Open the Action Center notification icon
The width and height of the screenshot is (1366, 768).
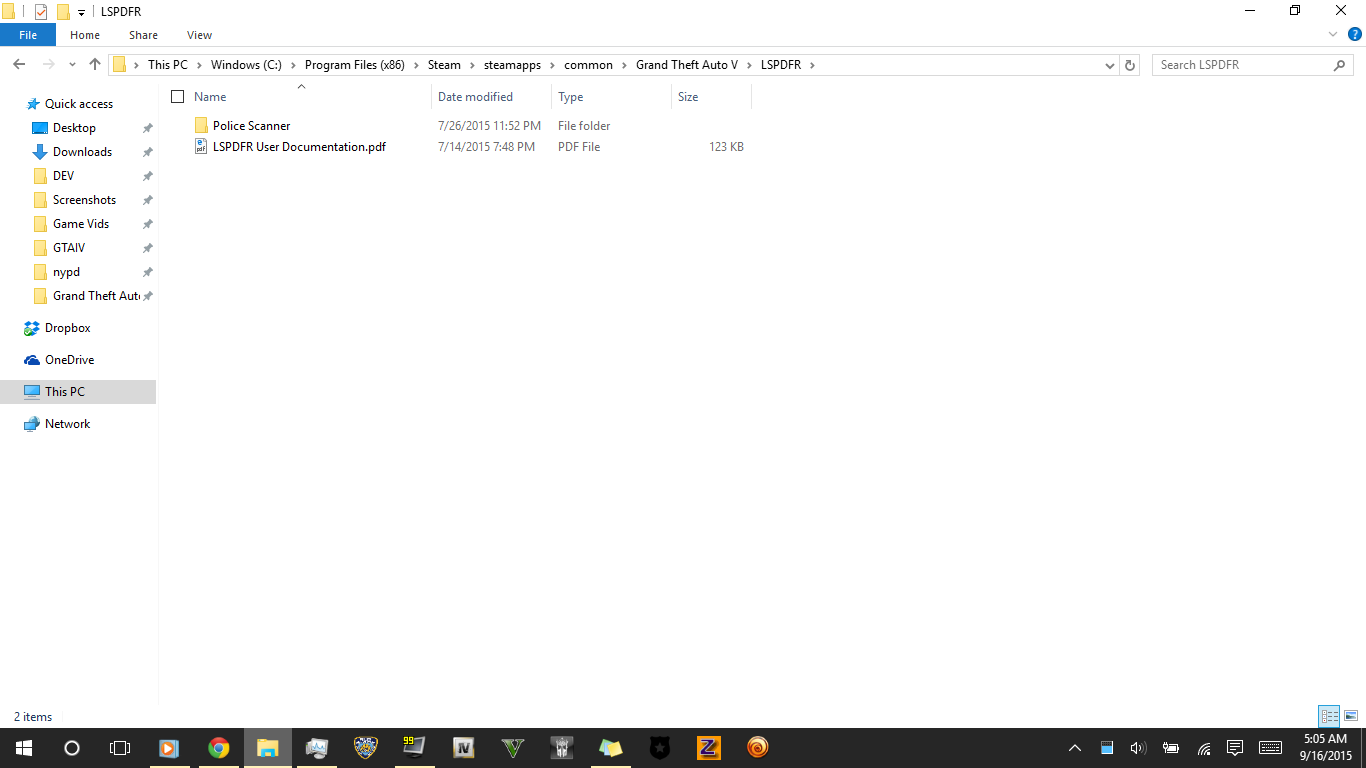(1235, 748)
